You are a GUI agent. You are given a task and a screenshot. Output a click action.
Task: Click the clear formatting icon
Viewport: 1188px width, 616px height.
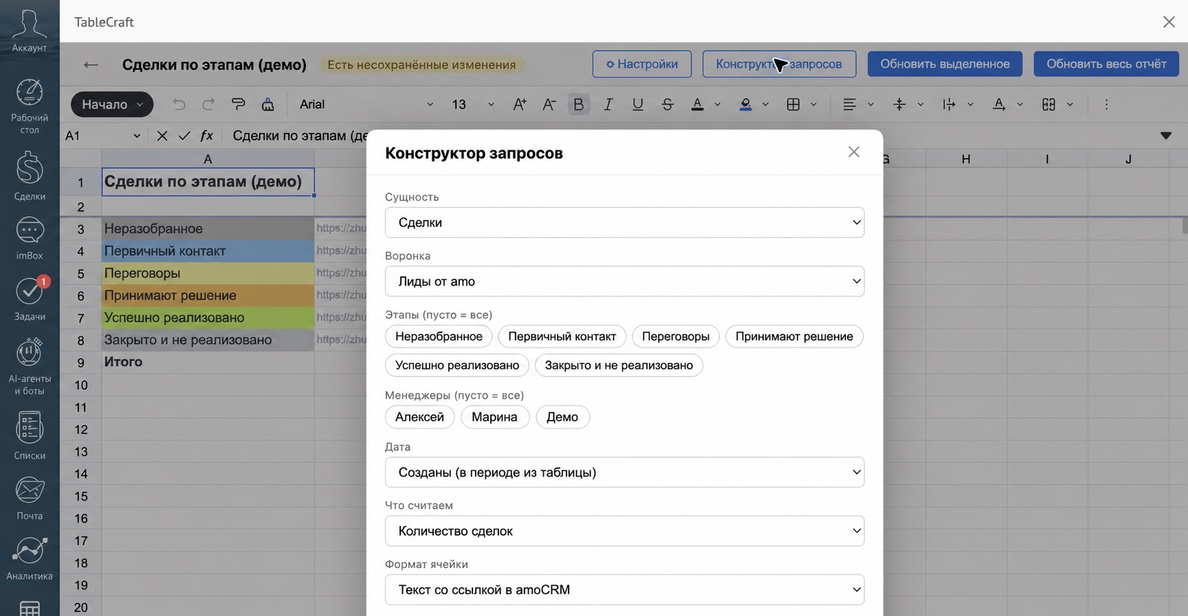pyautogui.click(x=267, y=105)
